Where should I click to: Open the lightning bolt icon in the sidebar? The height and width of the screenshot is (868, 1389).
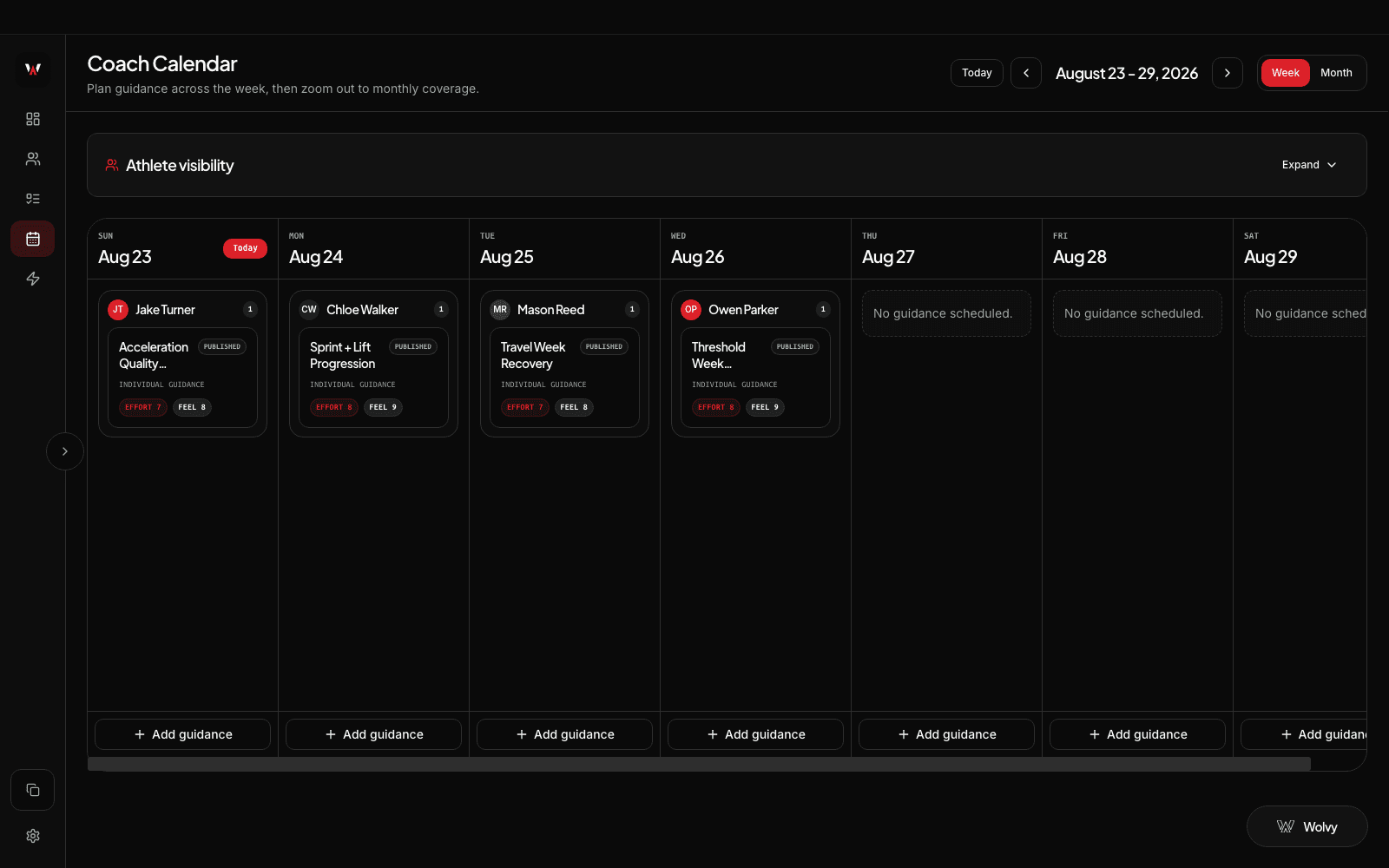click(x=33, y=279)
